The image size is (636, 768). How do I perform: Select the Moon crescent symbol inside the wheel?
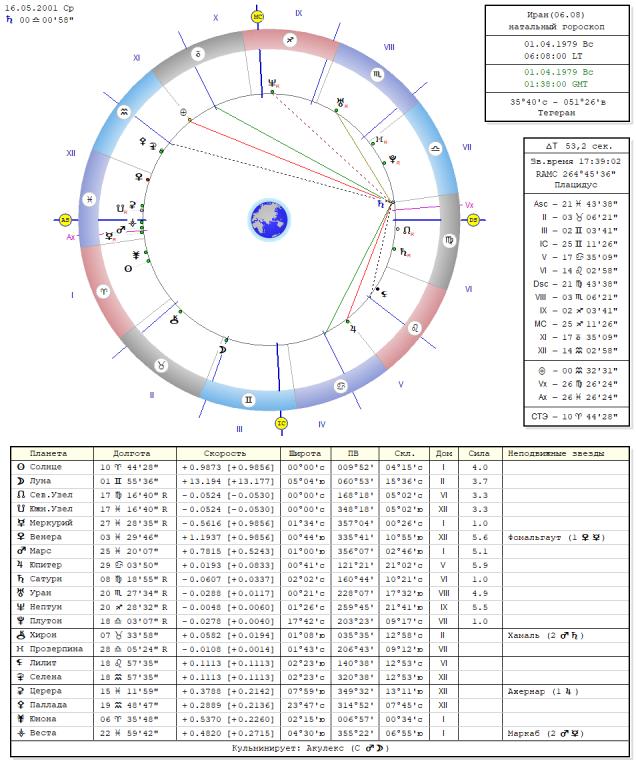pos(223,349)
